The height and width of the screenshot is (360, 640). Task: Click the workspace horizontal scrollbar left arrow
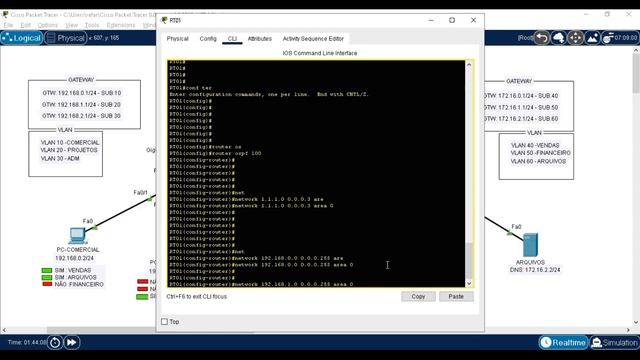(4, 330)
